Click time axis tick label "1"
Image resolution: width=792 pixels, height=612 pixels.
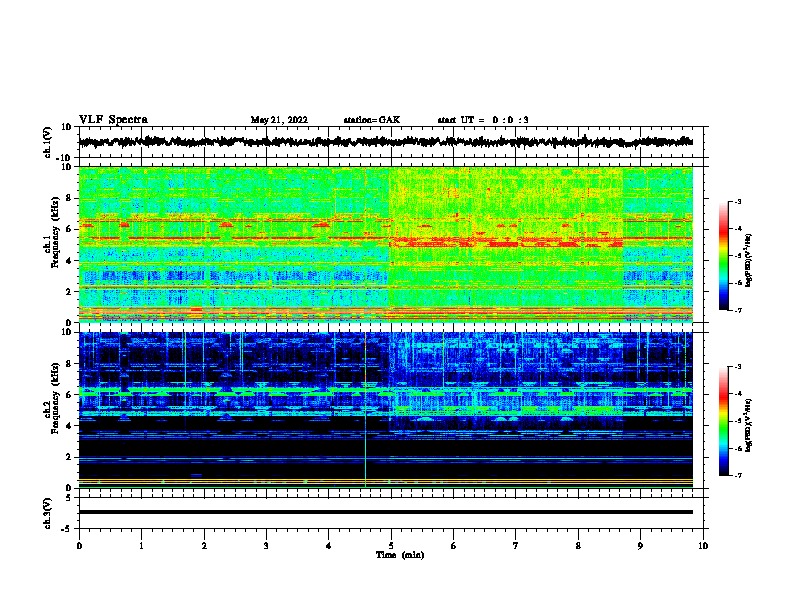[x=141, y=546]
